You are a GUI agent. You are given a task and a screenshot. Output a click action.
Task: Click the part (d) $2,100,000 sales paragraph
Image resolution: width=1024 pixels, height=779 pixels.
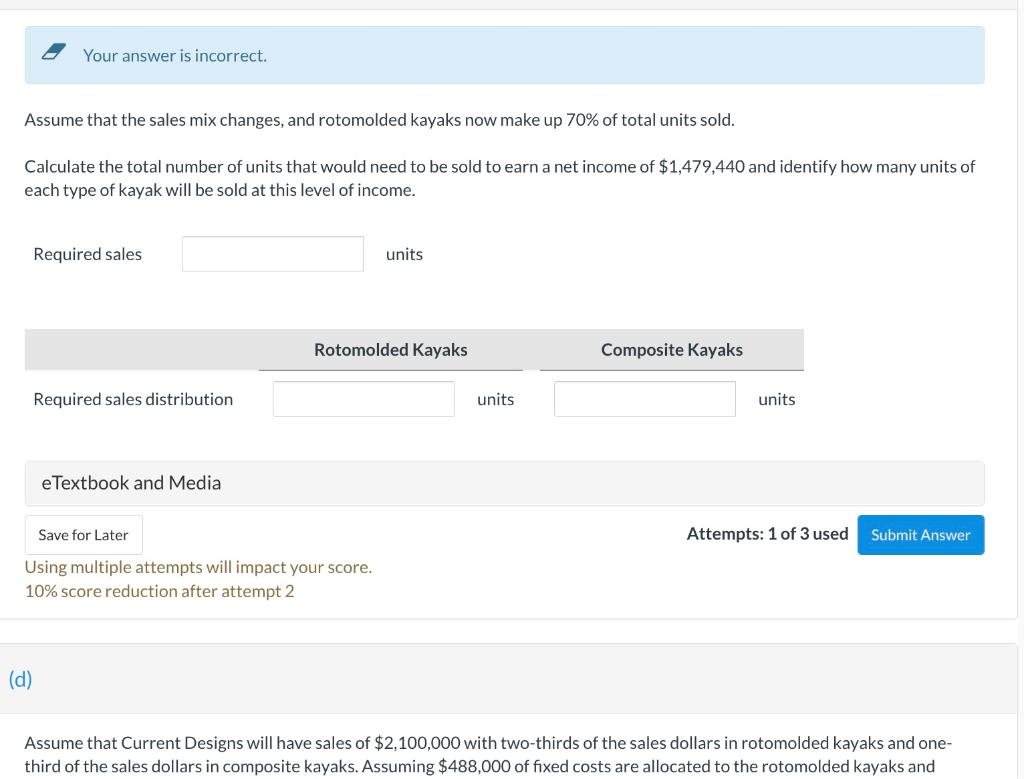click(x=488, y=755)
